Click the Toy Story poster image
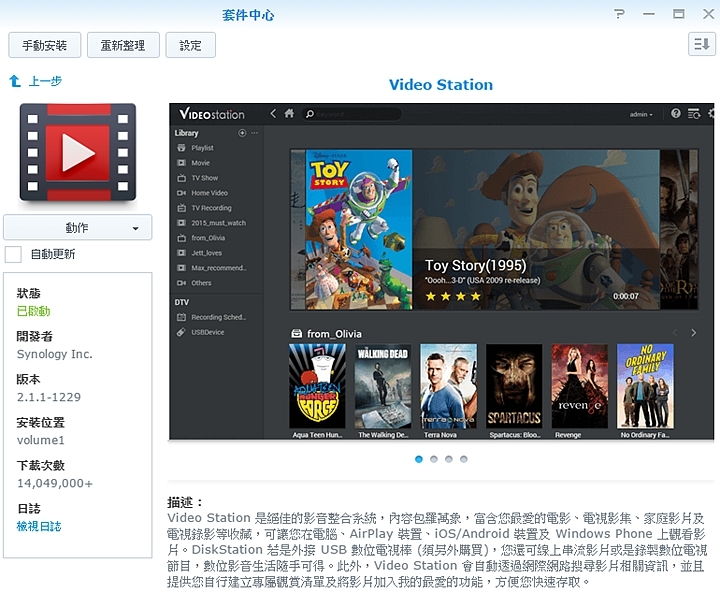 (x=359, y=229)
